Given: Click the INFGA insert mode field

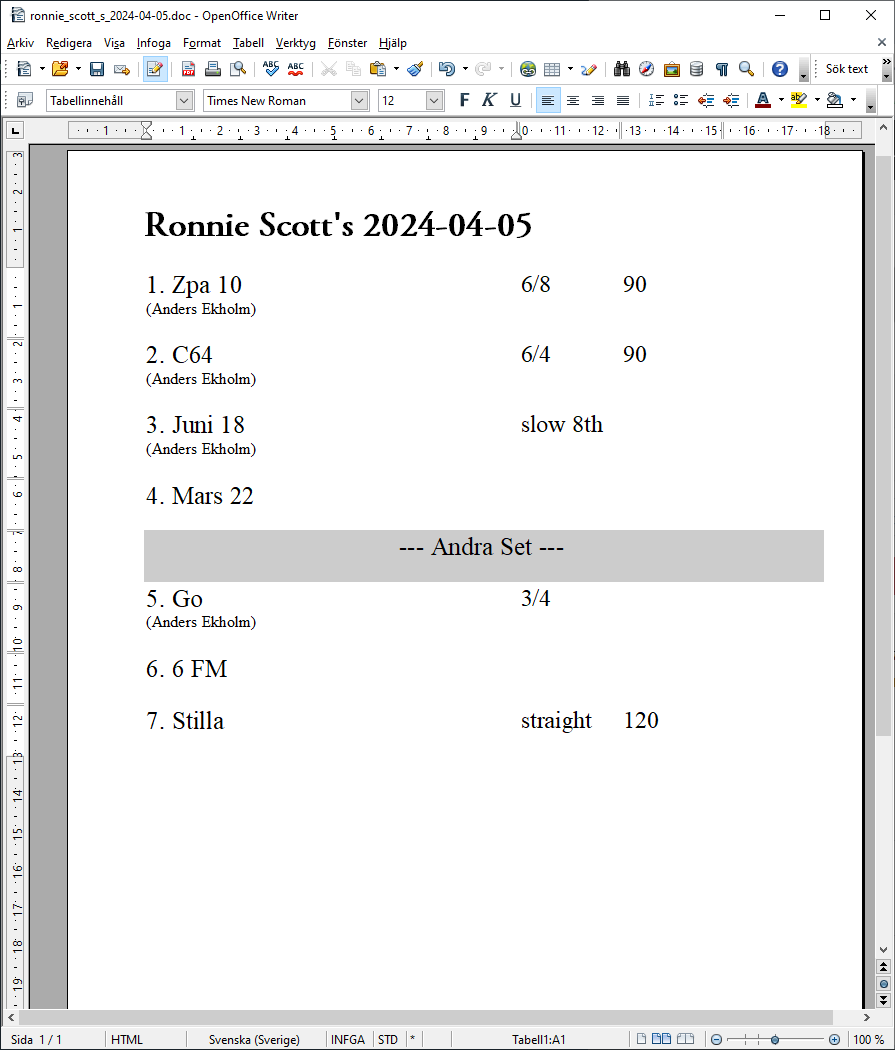Looking at the screenshot, I should (348, 1039).
